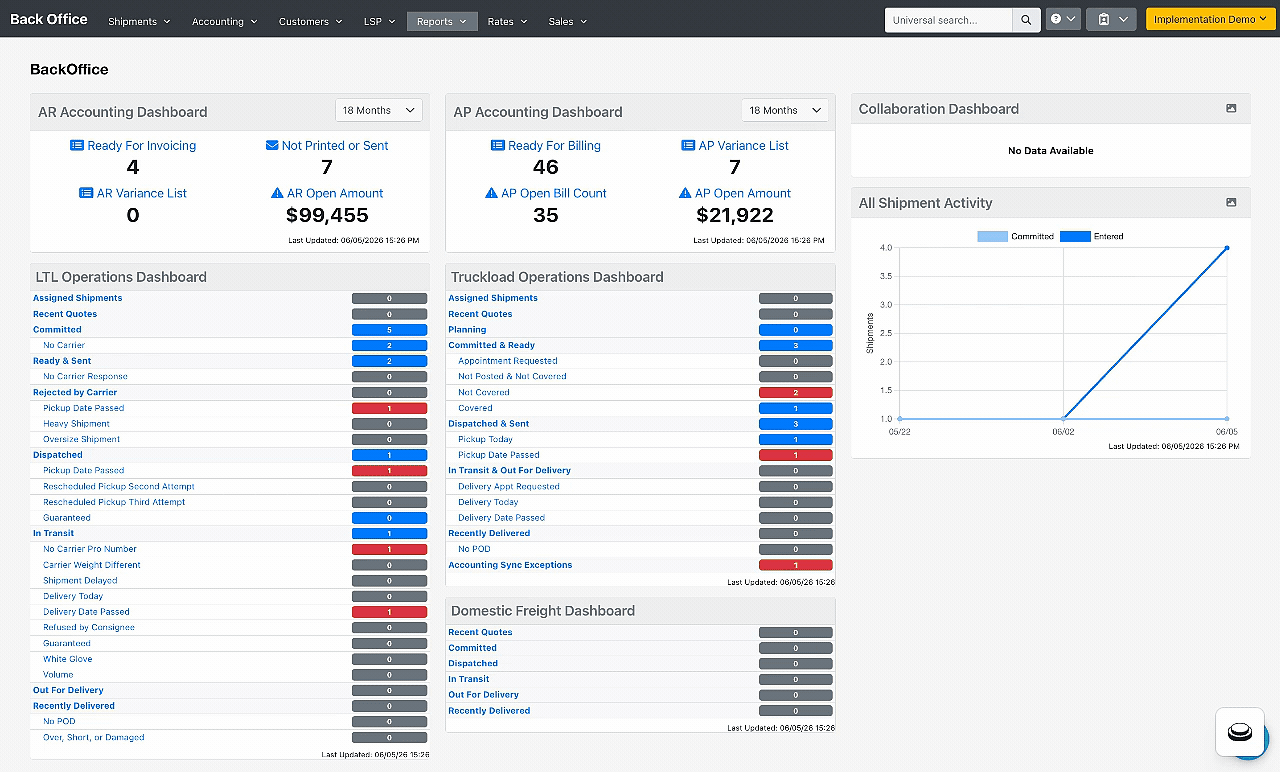Click the universal search magnifier icon

1026,20
